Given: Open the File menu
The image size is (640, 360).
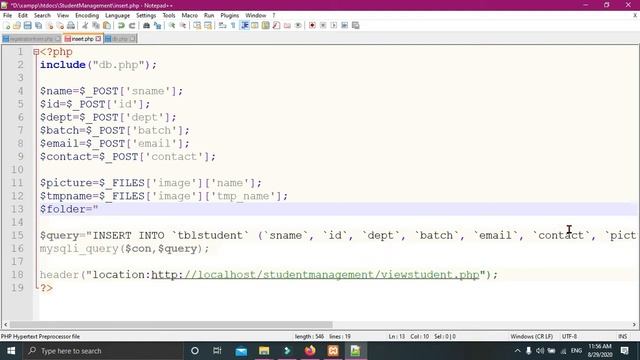Looking at the screenshot, I should coord(7,15).
